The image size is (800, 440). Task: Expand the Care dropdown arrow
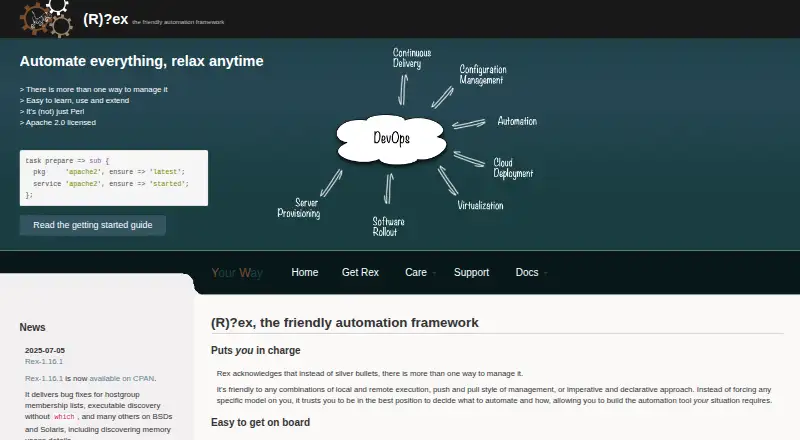point(434,274)
